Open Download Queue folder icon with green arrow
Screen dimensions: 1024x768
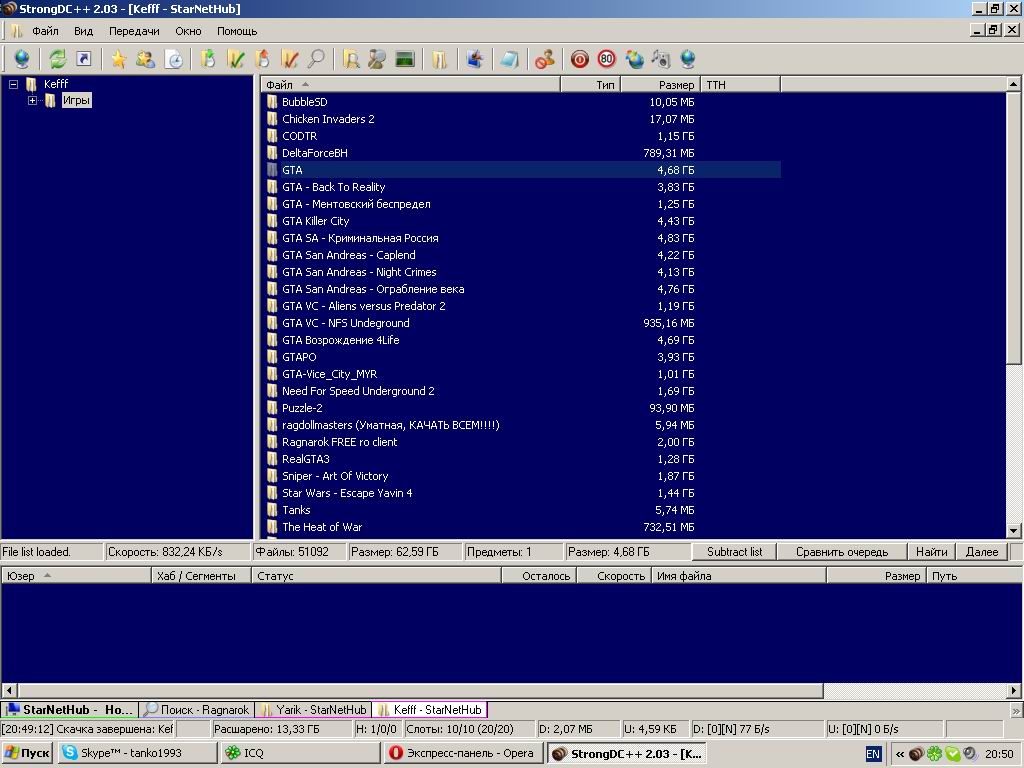(x=208, y=59)
